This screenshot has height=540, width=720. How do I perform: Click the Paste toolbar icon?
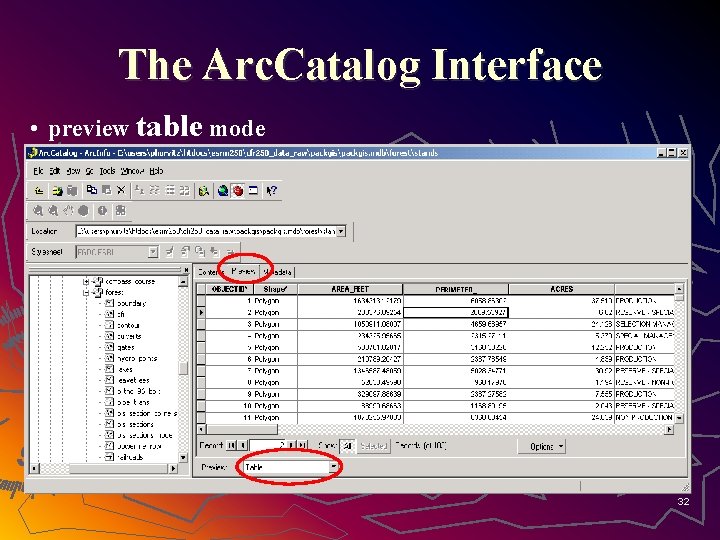107,190
